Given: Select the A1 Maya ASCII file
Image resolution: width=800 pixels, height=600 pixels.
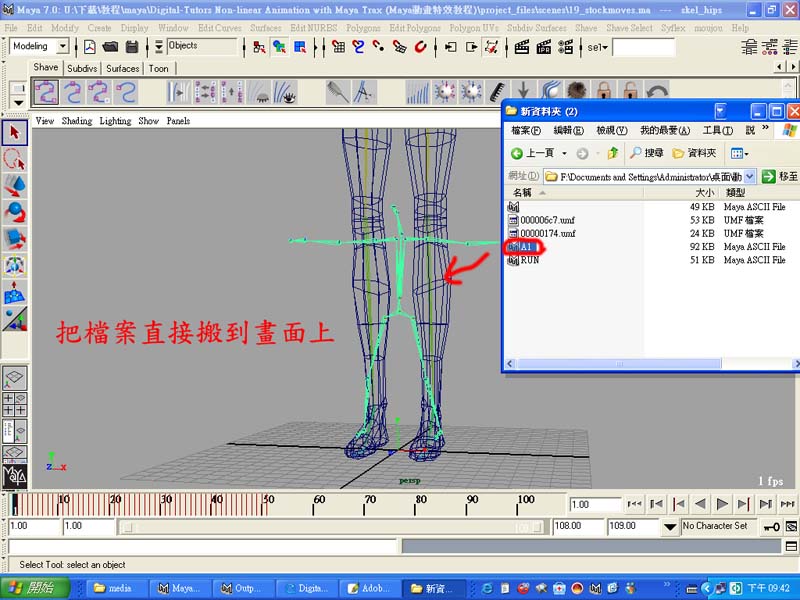Looking at the screenshot, I should pyautogui.click(x=526, y=247).
